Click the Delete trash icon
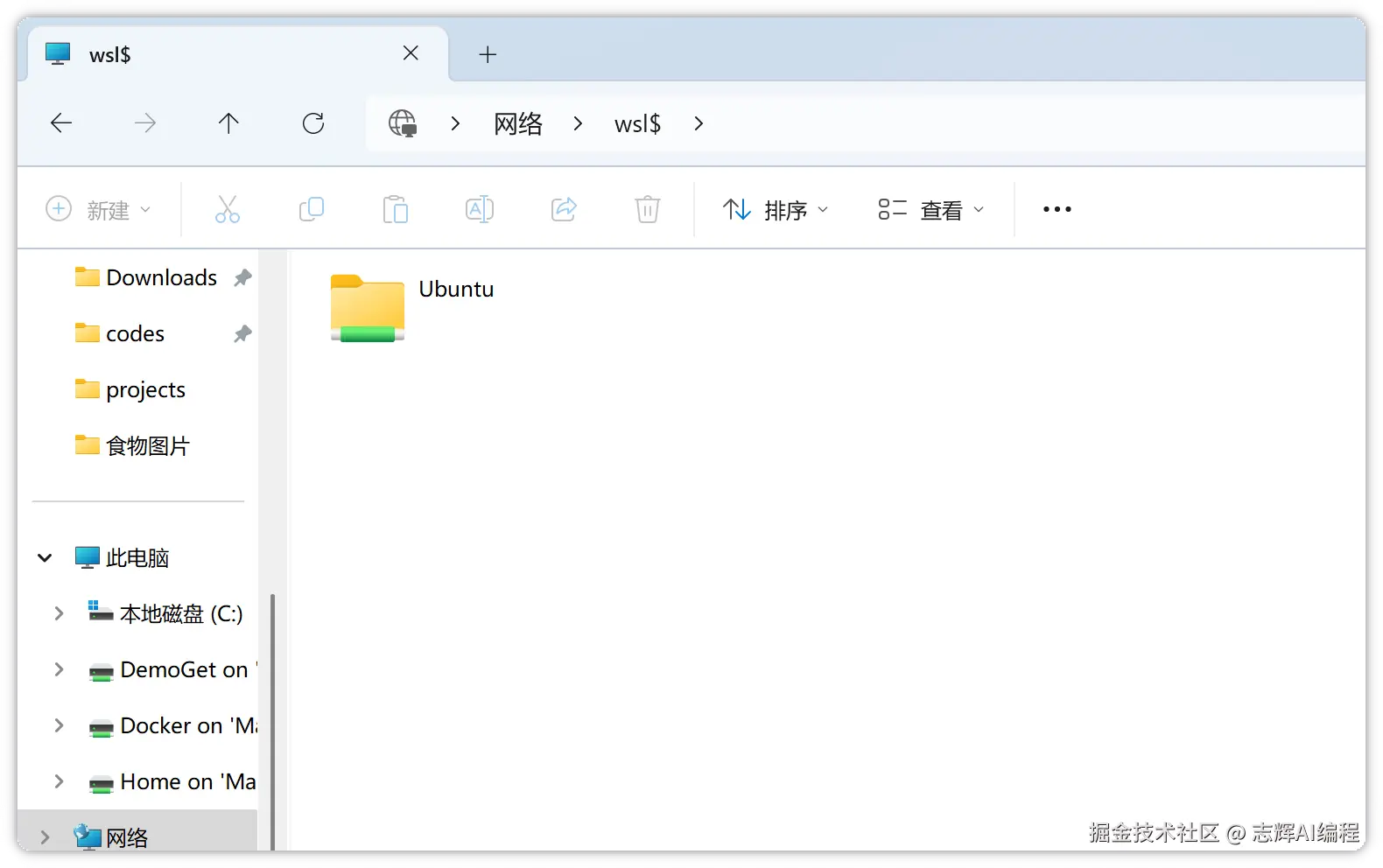 (x=648, y=210)
